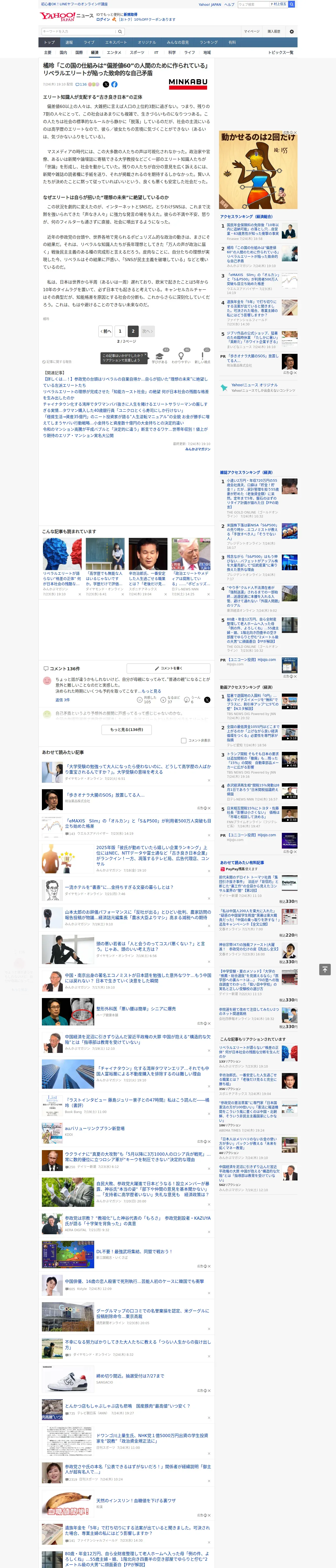This screenshot has width=336, height=1568.
Task: Click the コメントを書く button
Action: click(x=168, y=668)
